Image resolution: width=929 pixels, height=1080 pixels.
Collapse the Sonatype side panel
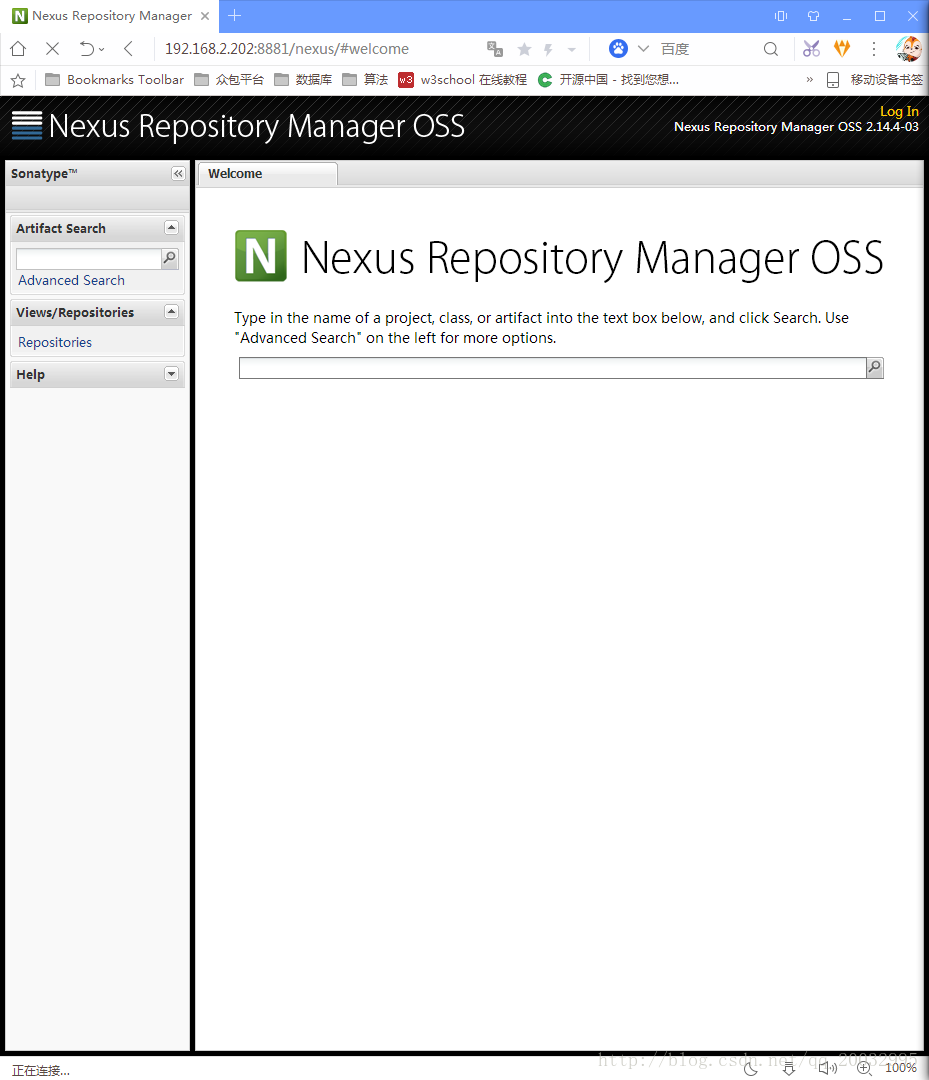tap(178, 174)
